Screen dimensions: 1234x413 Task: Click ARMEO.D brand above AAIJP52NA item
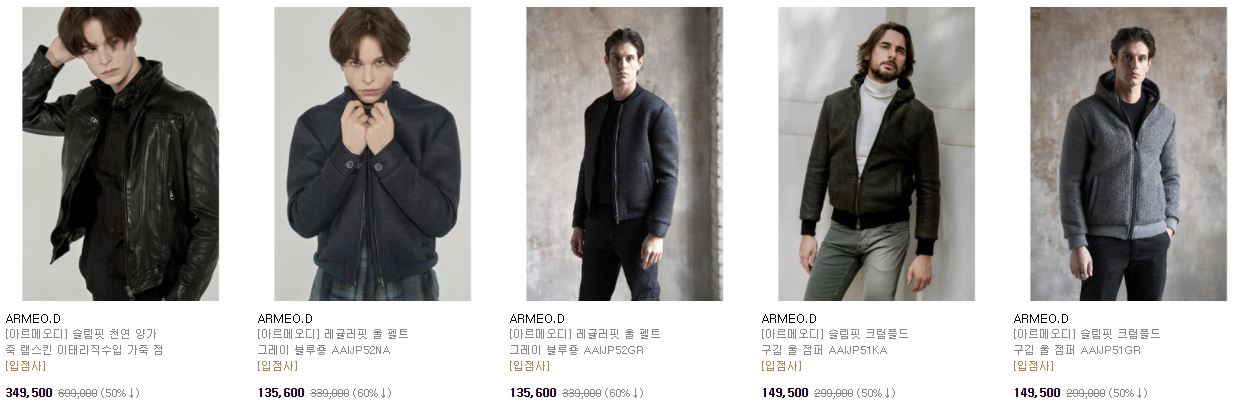pyautogui.click(x=285, y=319)
